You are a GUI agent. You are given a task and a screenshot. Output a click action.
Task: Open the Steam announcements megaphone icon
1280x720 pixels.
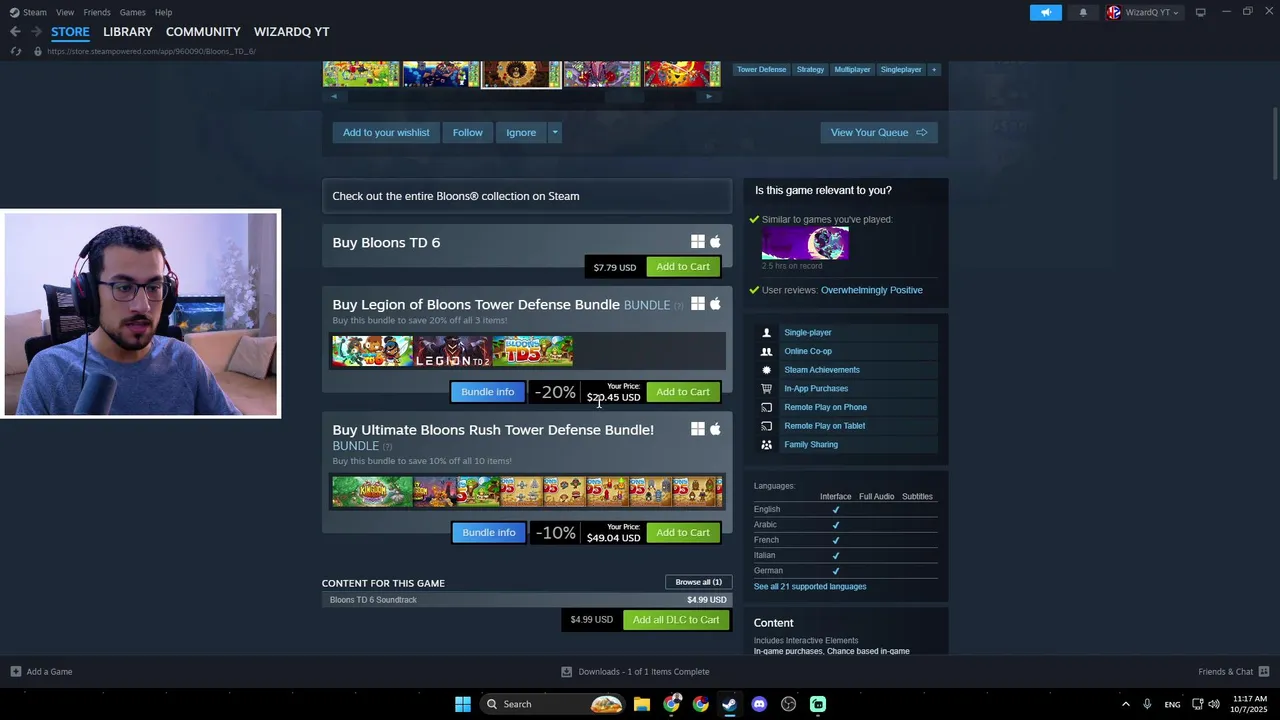click(1045, 12)
